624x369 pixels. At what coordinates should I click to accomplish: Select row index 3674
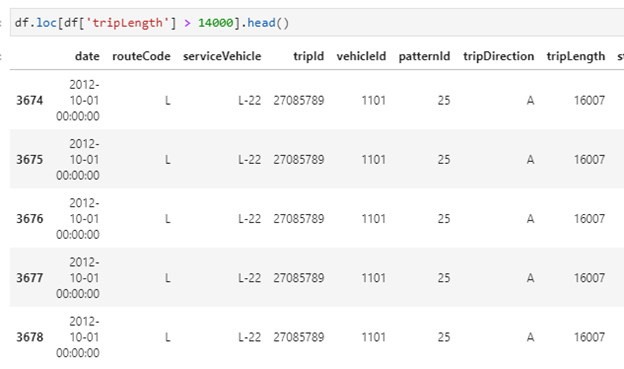coord(29,100)
